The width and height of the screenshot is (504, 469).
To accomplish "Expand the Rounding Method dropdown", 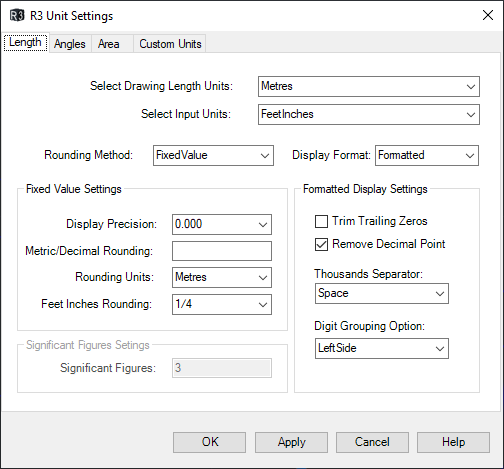I will tap(213, 155).
